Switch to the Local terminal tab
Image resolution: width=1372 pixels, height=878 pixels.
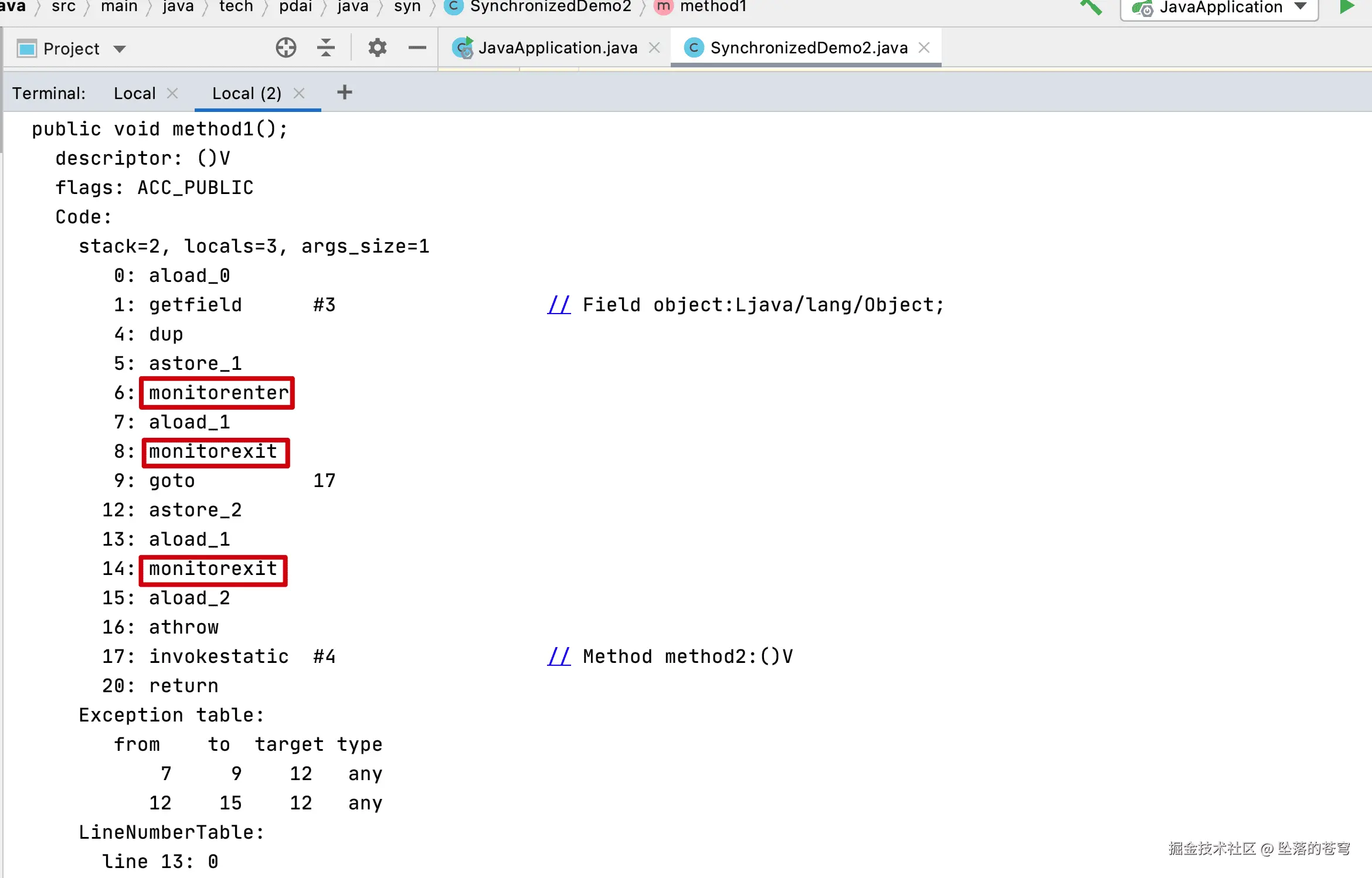(134, 93)
